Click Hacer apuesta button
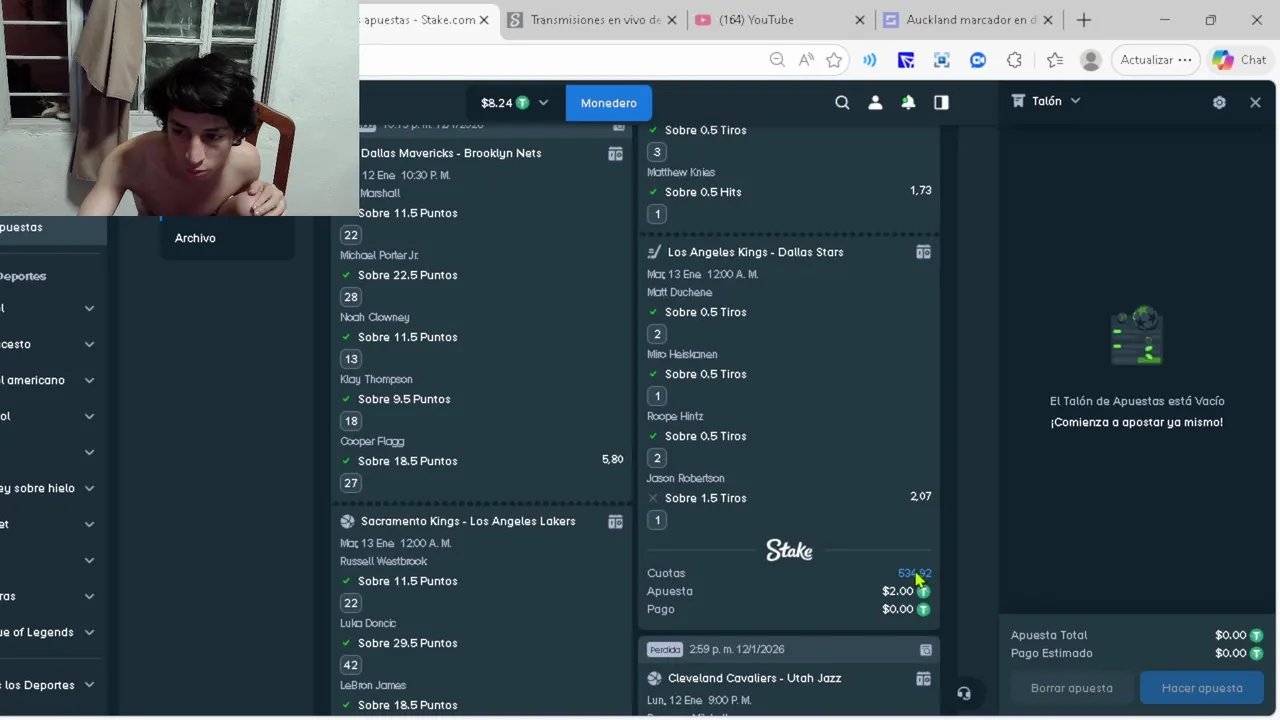Image resolution: width=1280 pixels, height=720 pixels. 1202,688
